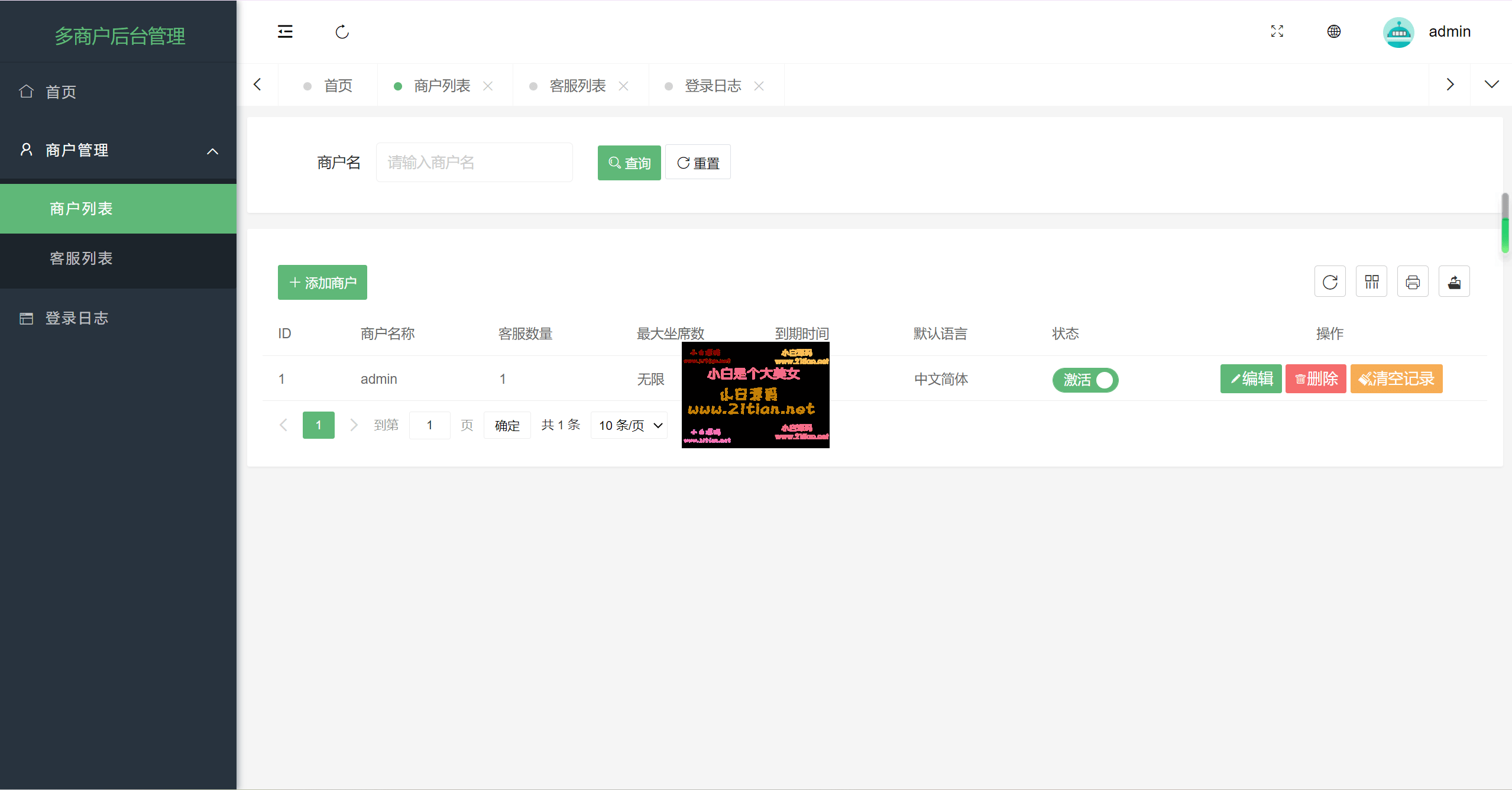The width and height of the screenshot is (1512, 790).
Task: Collapse the sidebar with the menu-fold icon
Action: point(285,32)
